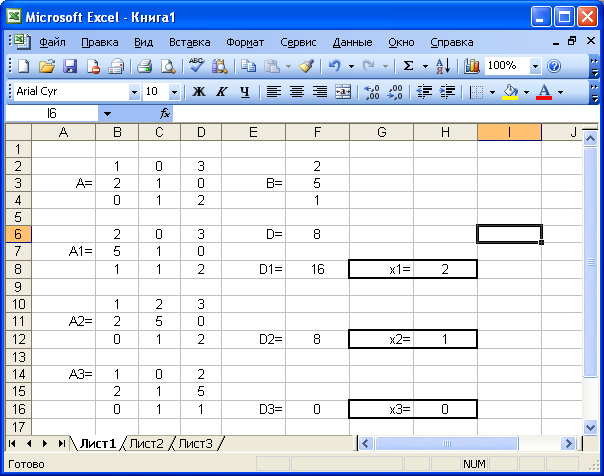
Task: Select column I header
Action: click(509, 132)
